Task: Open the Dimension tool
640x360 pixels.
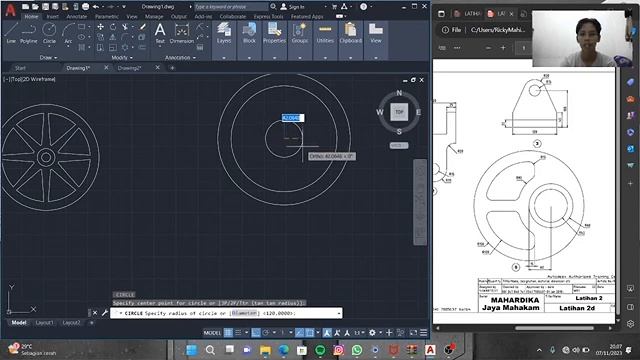Action: [x=182, y=33]
